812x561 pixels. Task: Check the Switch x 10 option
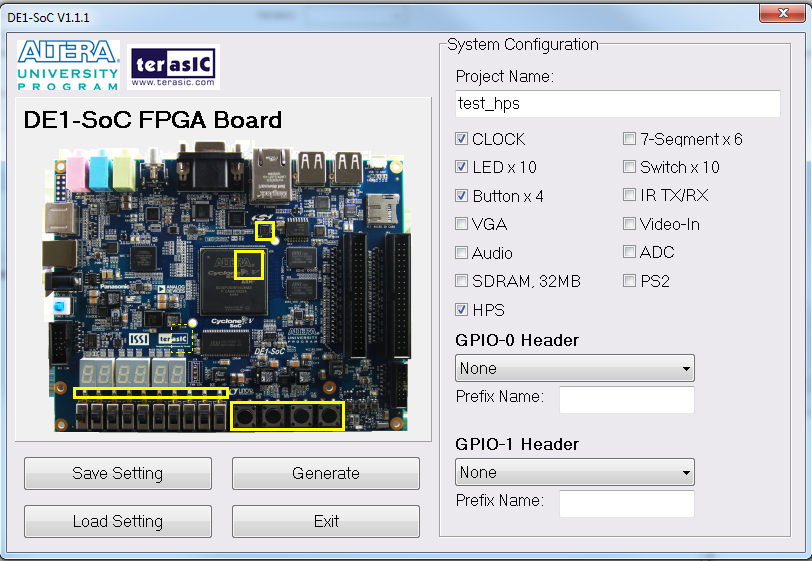(629, 167)
